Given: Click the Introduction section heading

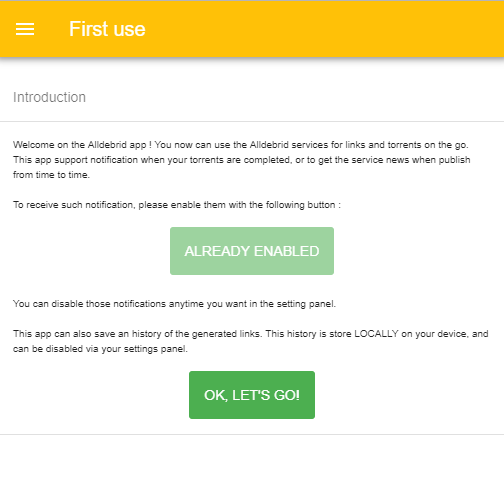Looking at the screenshot, I should [x=49, y=97].
